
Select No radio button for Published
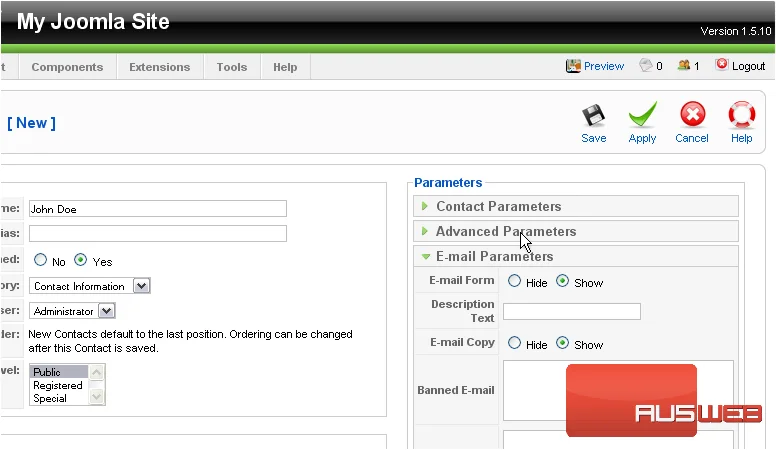coord(40,260)
